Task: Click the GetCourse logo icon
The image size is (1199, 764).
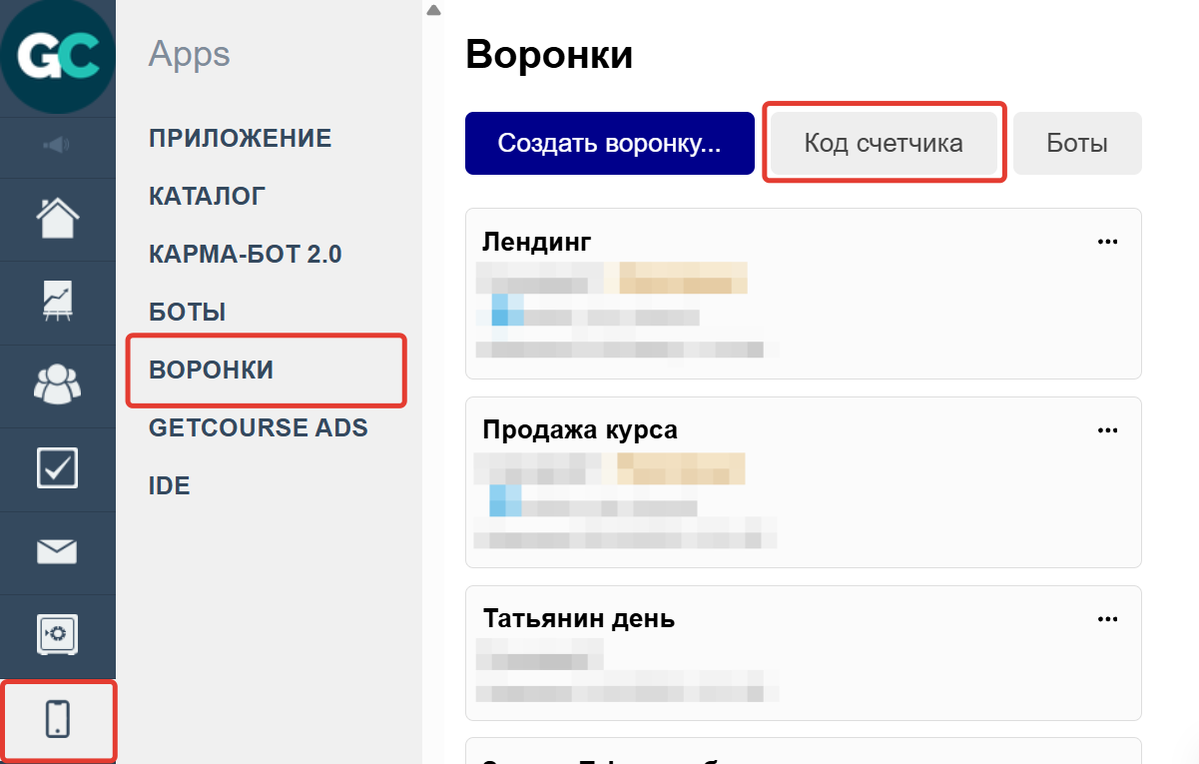Action: point(57,57)
